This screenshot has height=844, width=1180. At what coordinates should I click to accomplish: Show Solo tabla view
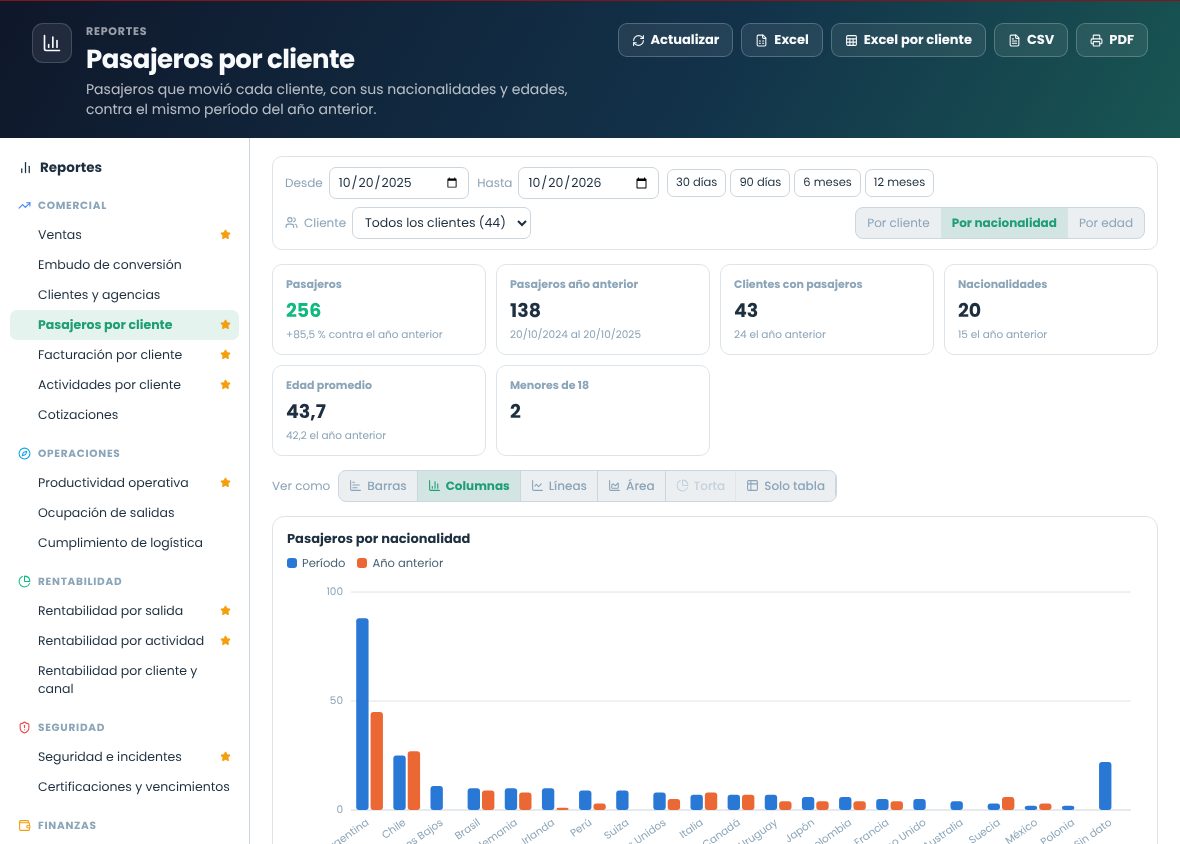[x=786, y=486]
